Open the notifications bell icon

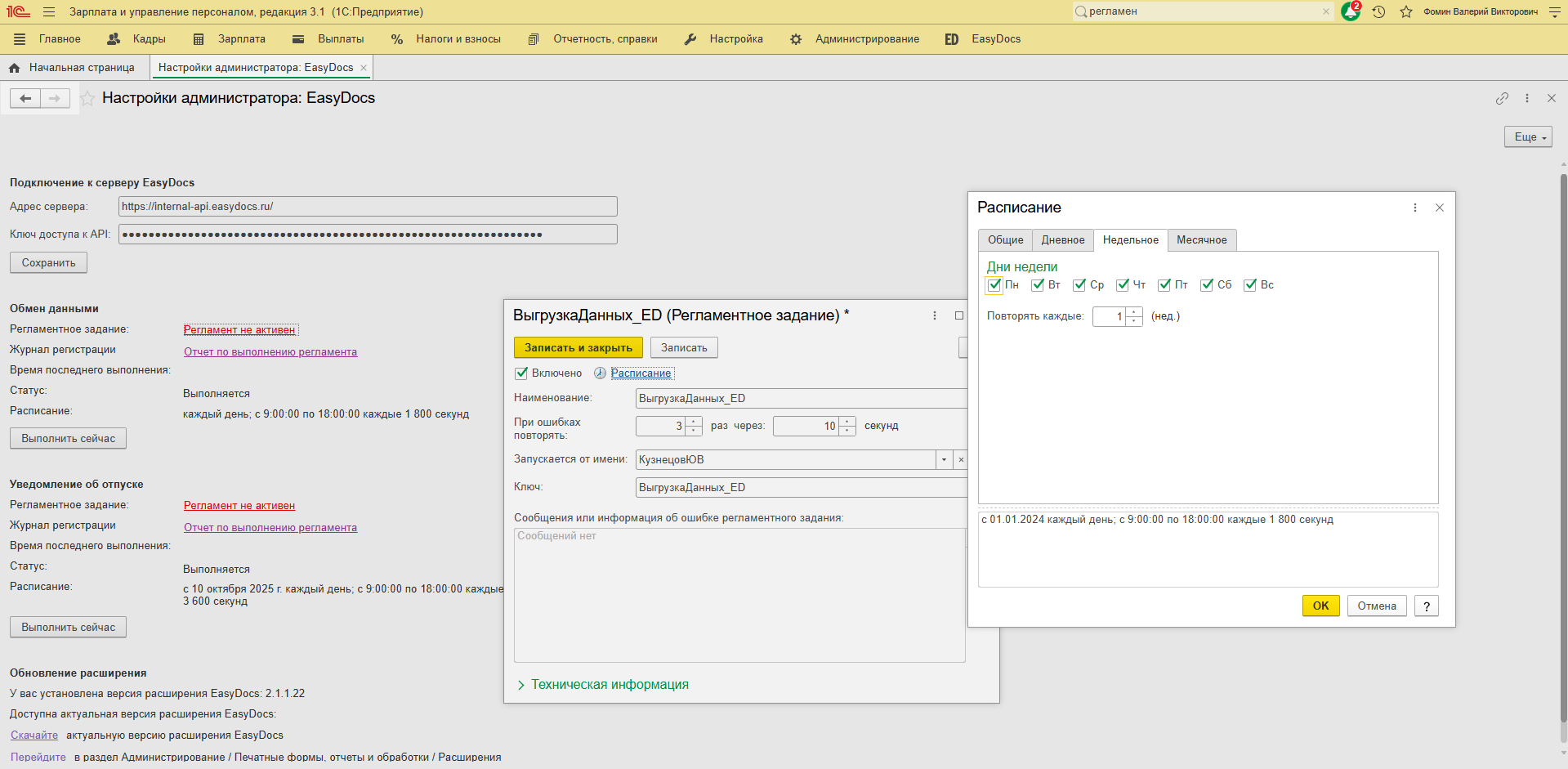[1350, 11]
